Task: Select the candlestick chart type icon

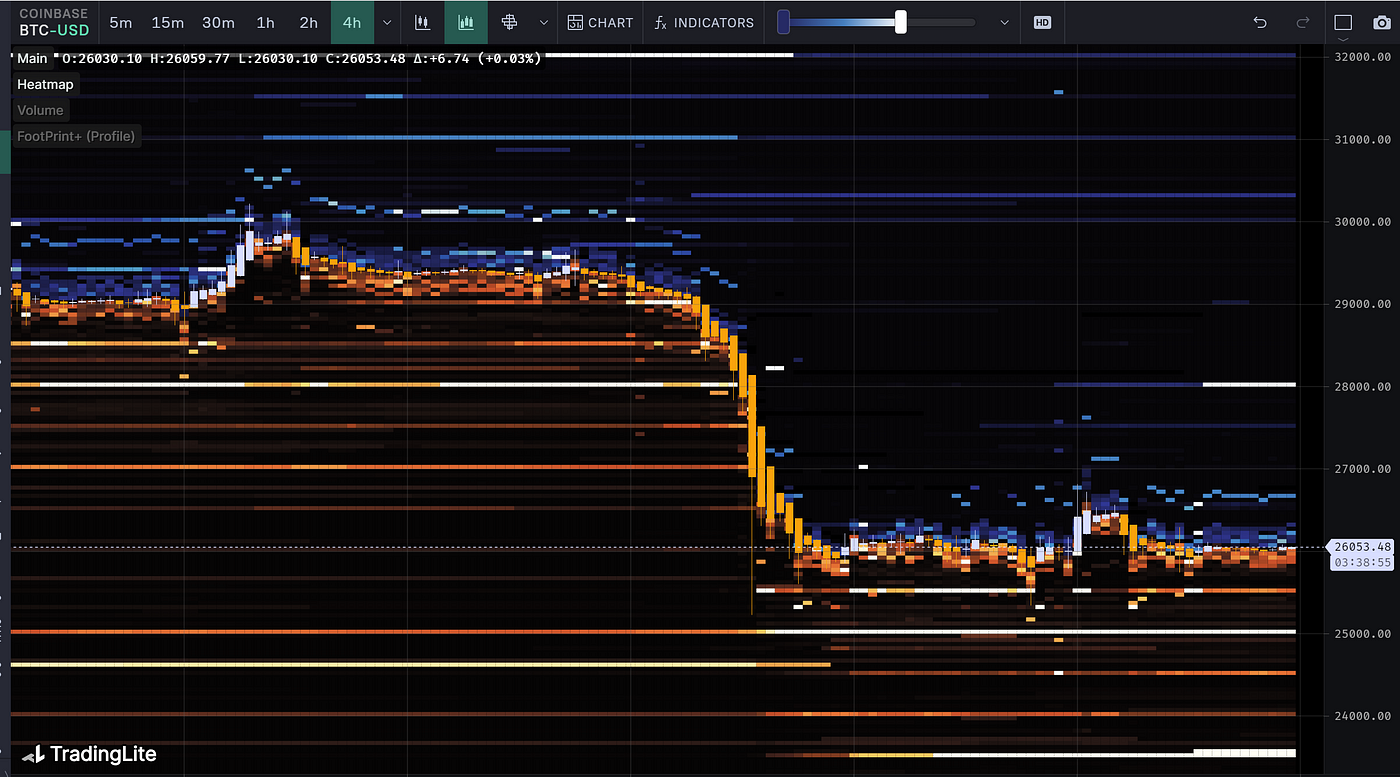Action: [x=422, y=22]
